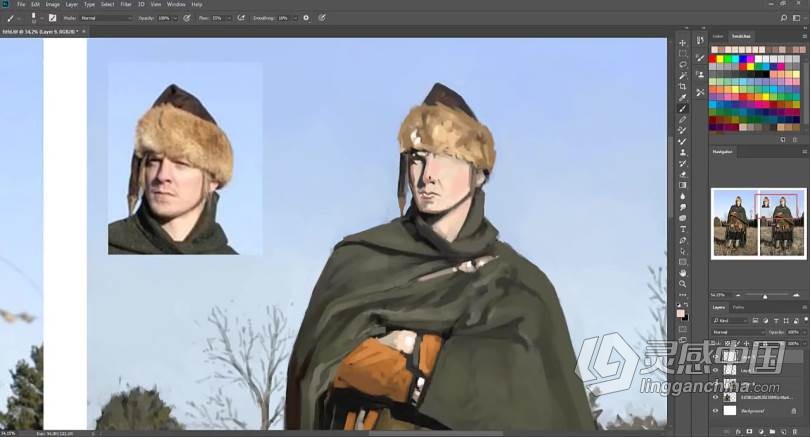Select the Gradient tool
The width and height of the screenshot is (810, 437).
click(682, 185)
